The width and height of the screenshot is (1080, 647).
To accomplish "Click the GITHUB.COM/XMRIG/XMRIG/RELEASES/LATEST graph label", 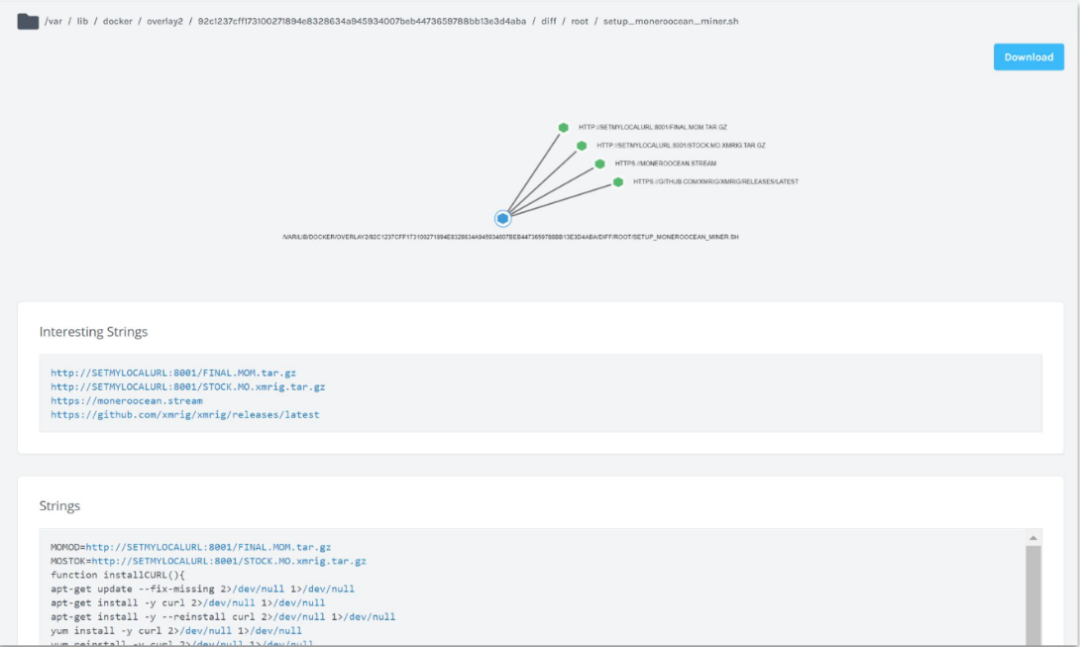I will point(716,182).
